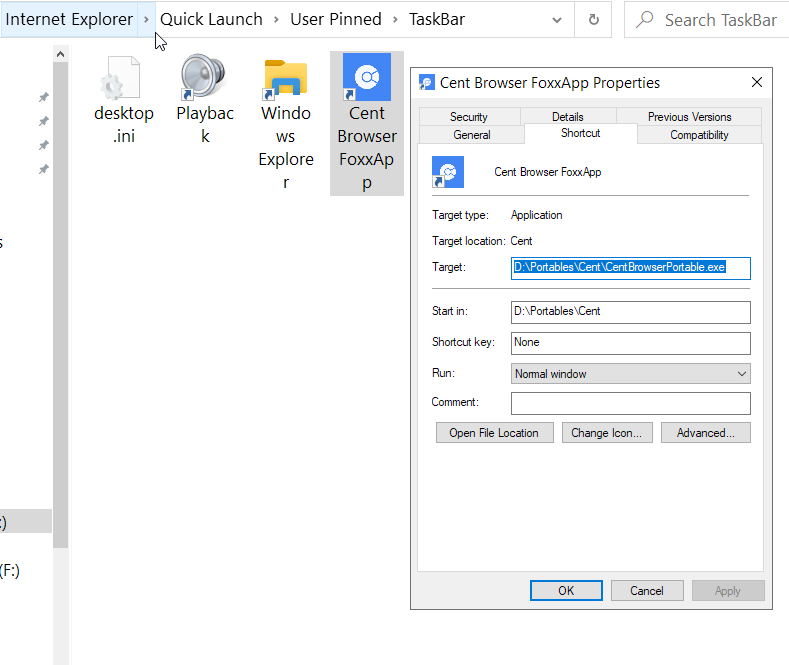Confirm with the OK button
Image resolution: width=789 pixels, height=665 pixels.
566,591
